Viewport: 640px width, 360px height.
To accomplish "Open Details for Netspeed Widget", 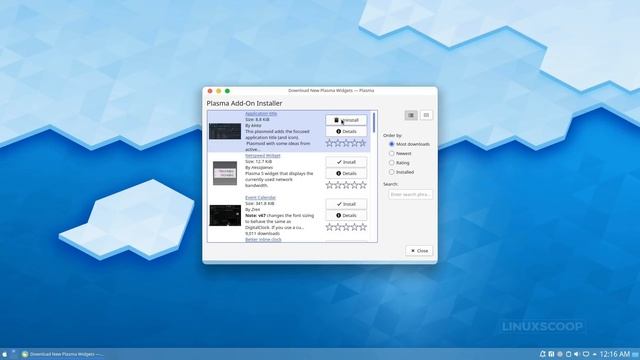I will coord(346,173).
